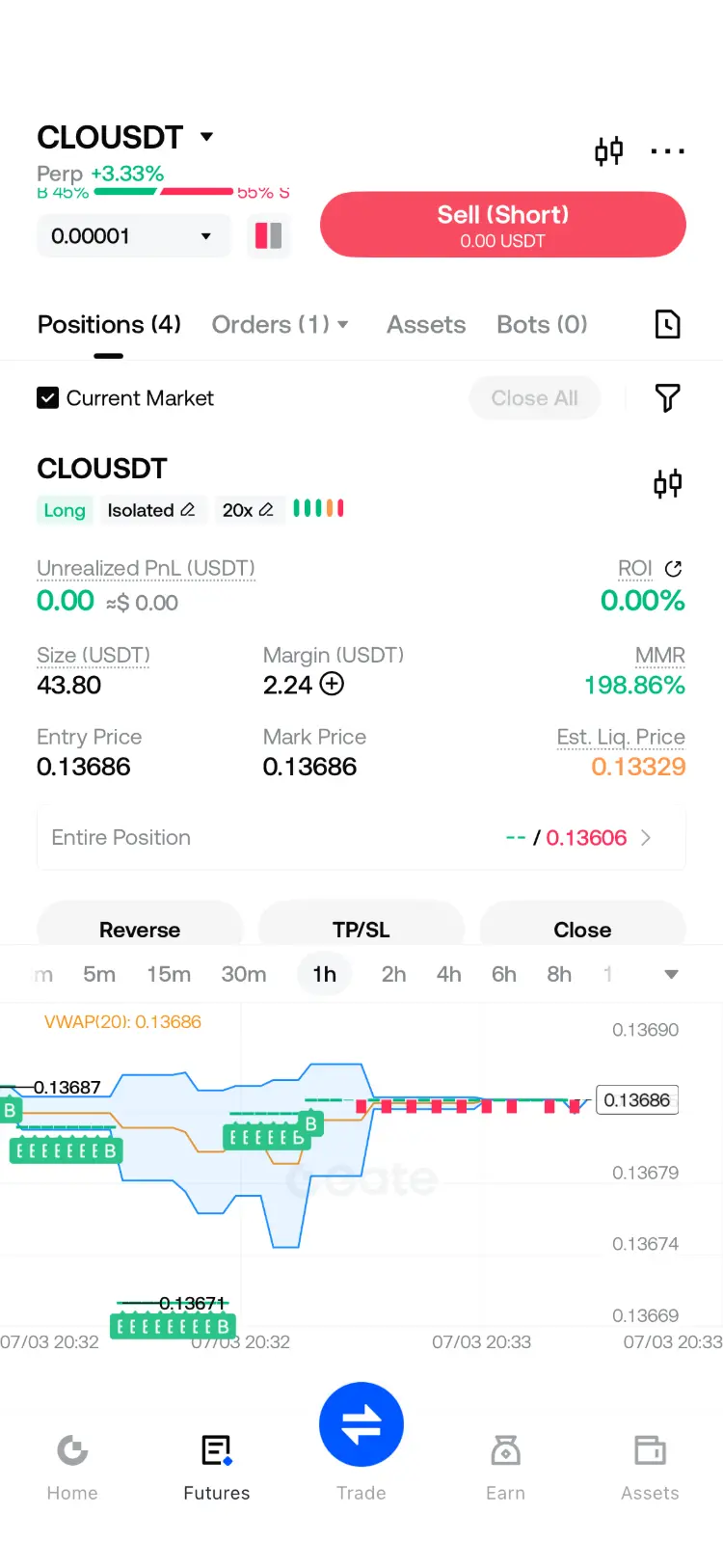This screenshot has height=1568, width=723.
Task: Select the 4h chart interval
Action: 448,974
